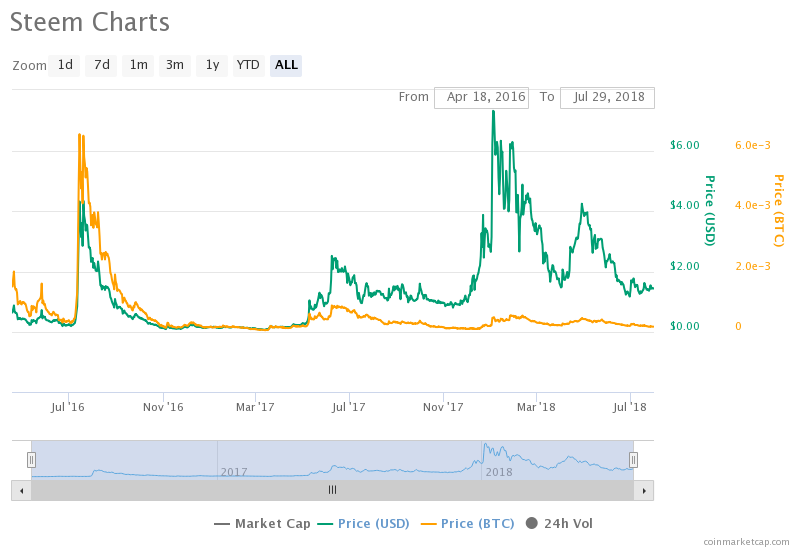The width and height of the screenshot is (800, 550).
Task: Select the ALL zoom button
Action: 286,65
